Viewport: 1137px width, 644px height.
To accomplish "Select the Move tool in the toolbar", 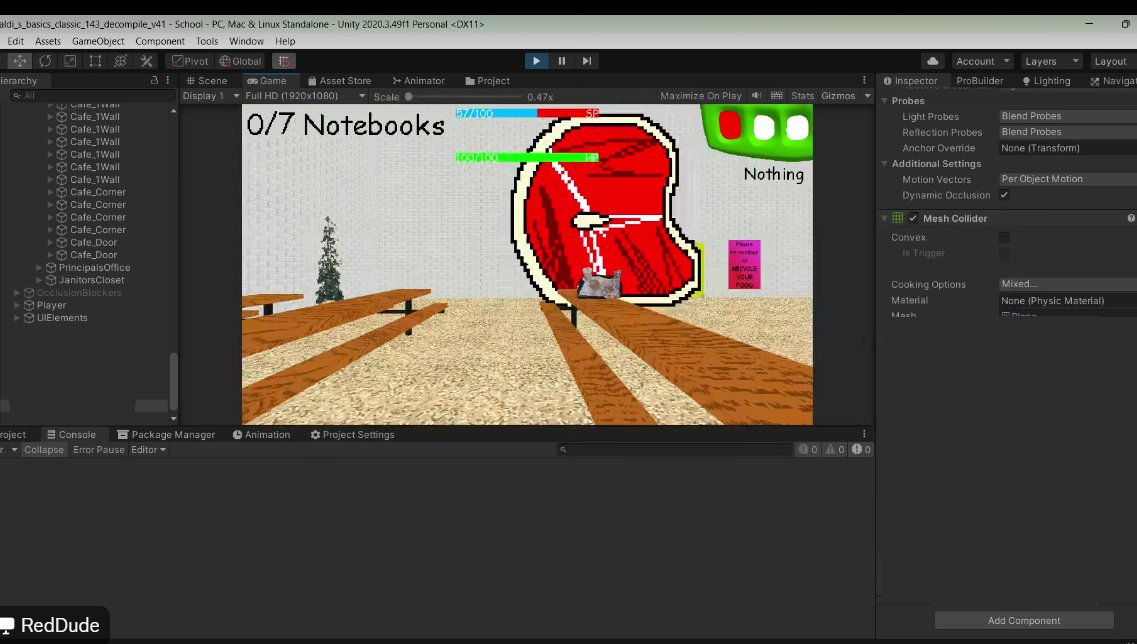I will coord(20,61).
